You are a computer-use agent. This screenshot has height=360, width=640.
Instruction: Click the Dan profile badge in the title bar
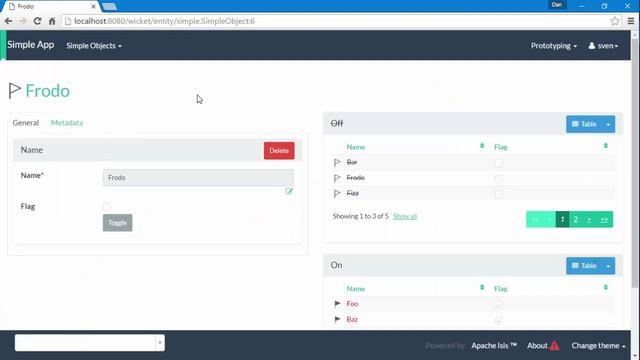(x=557, y=5)
